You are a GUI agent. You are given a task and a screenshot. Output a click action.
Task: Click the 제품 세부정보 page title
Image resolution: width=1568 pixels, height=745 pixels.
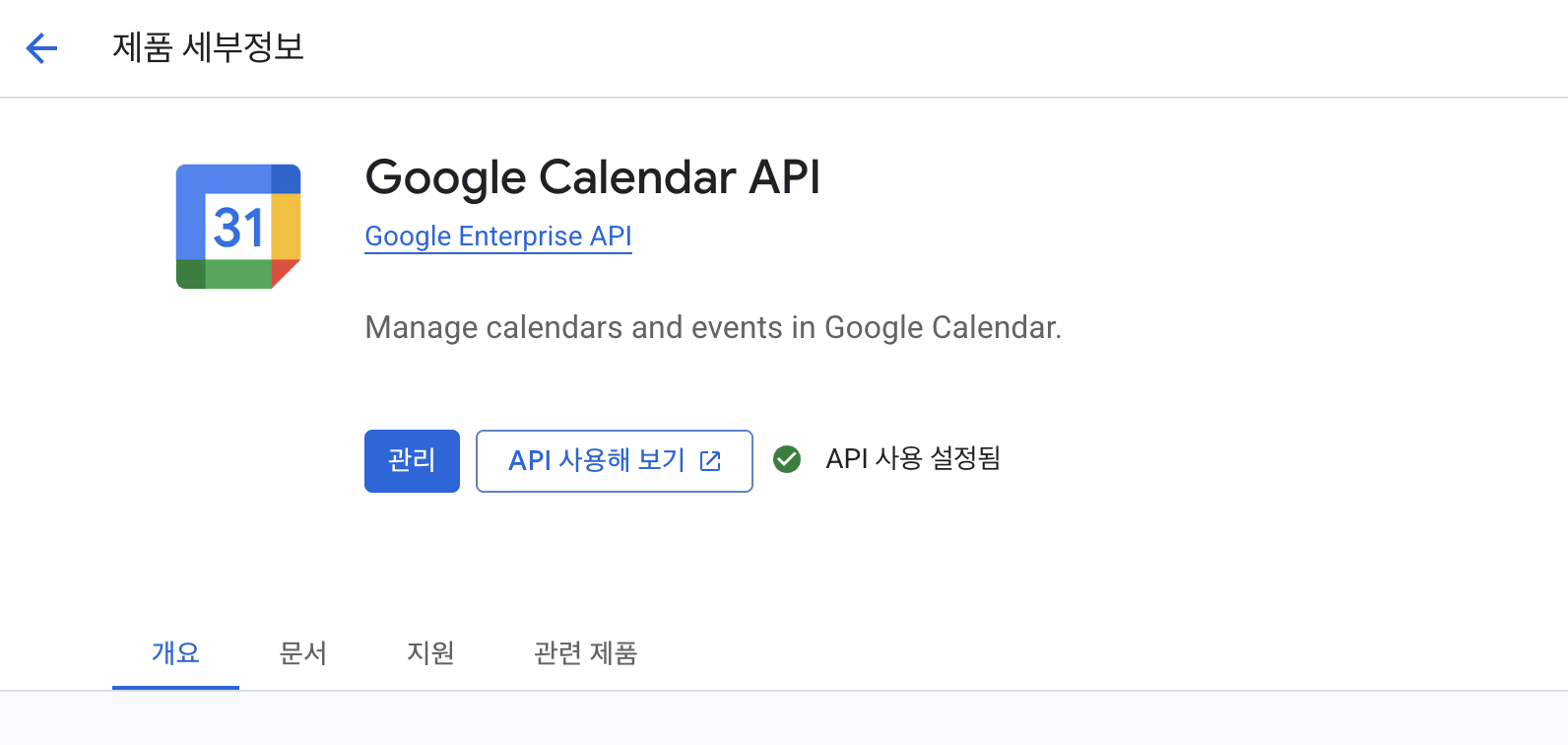point(208,47)
